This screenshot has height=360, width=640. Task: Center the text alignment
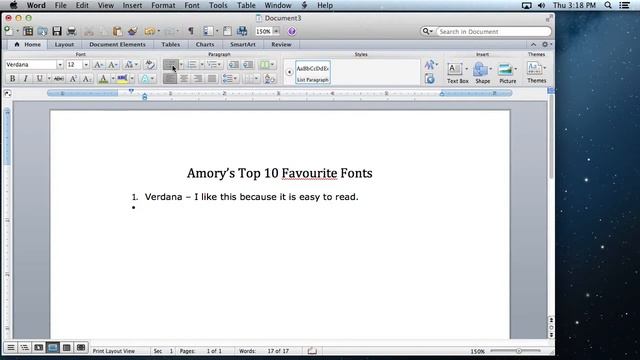184,78
